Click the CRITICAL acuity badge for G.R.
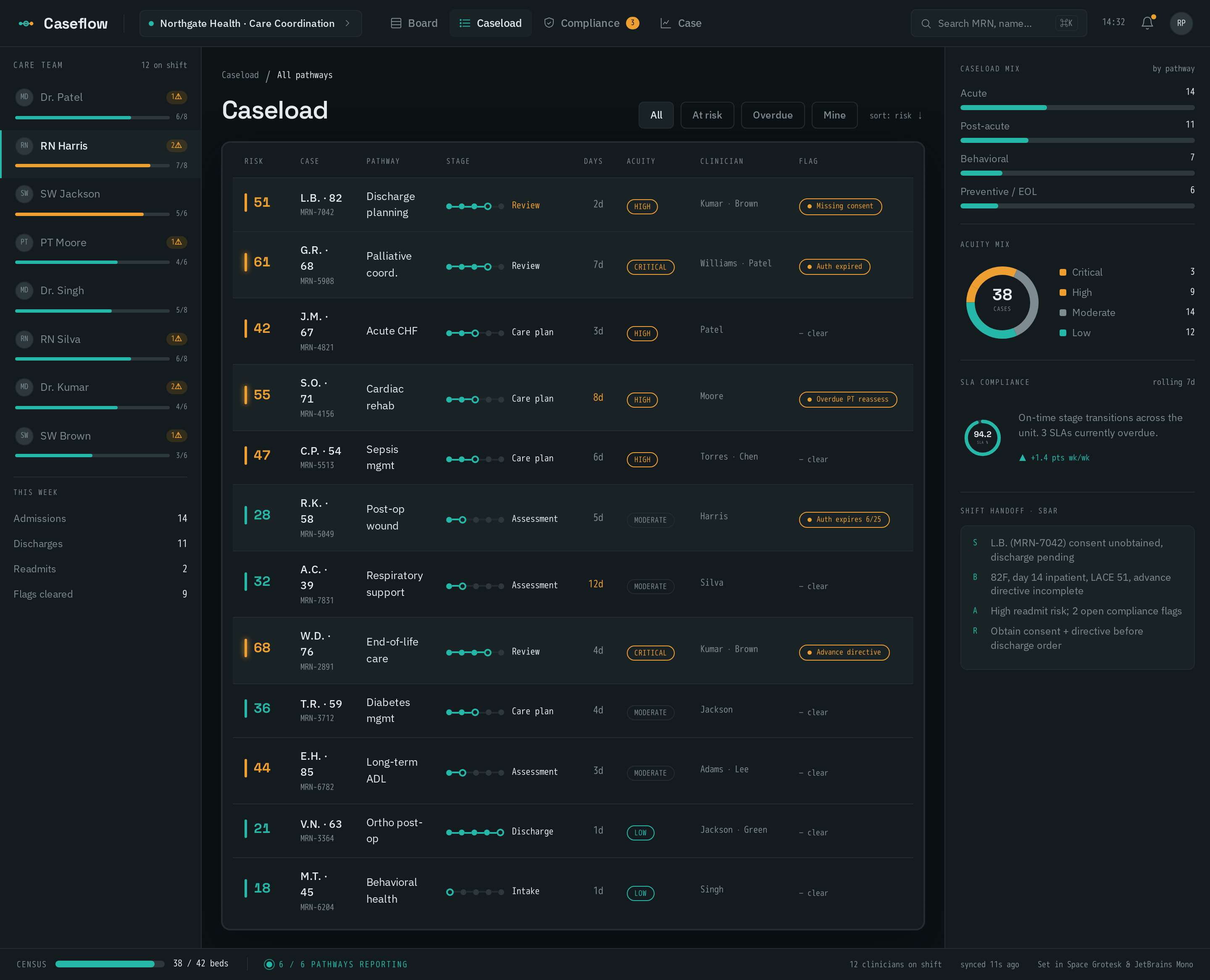 (x=650, y=267)
